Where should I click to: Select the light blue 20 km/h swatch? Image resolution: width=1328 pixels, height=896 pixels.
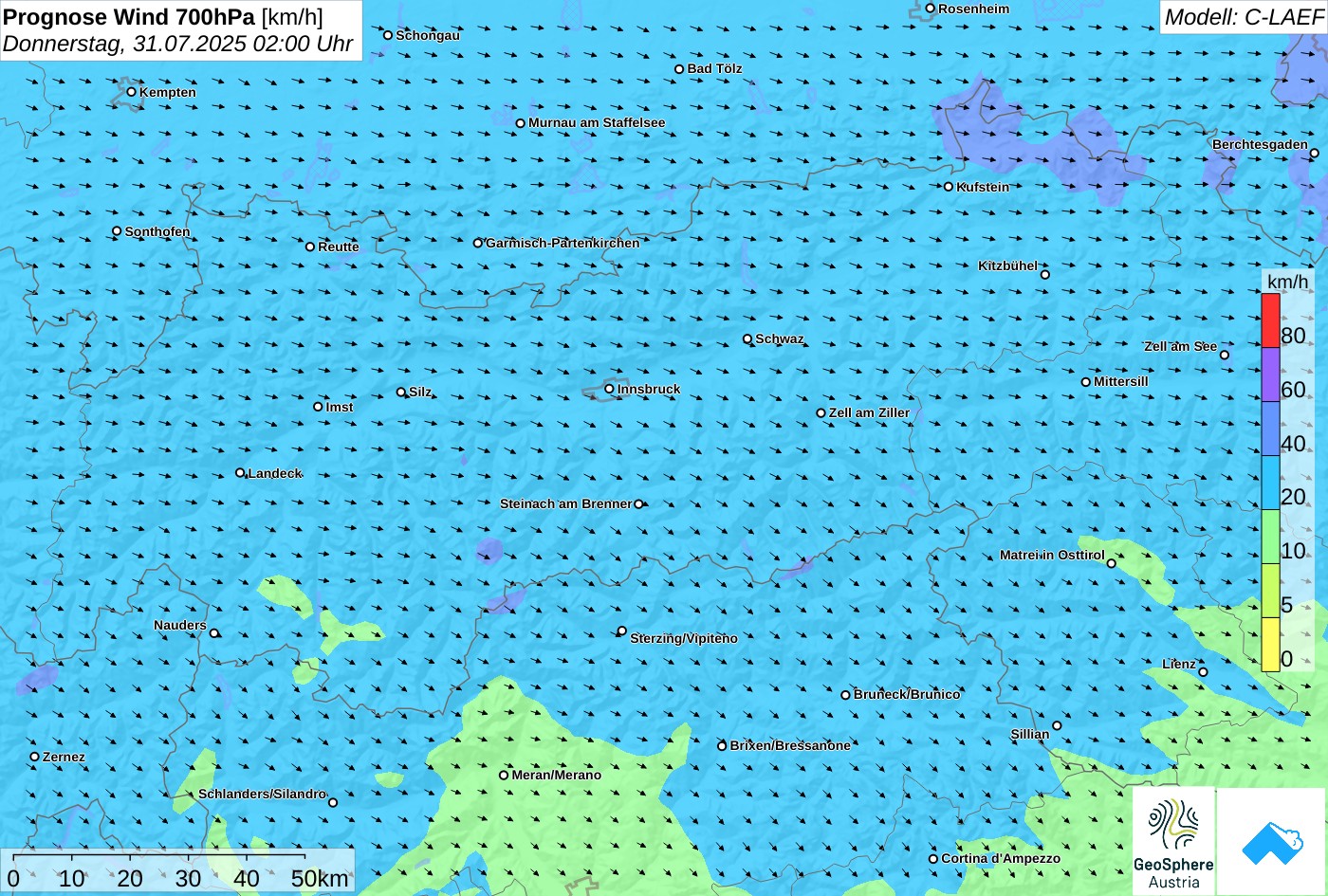[x=1270, y=483]
